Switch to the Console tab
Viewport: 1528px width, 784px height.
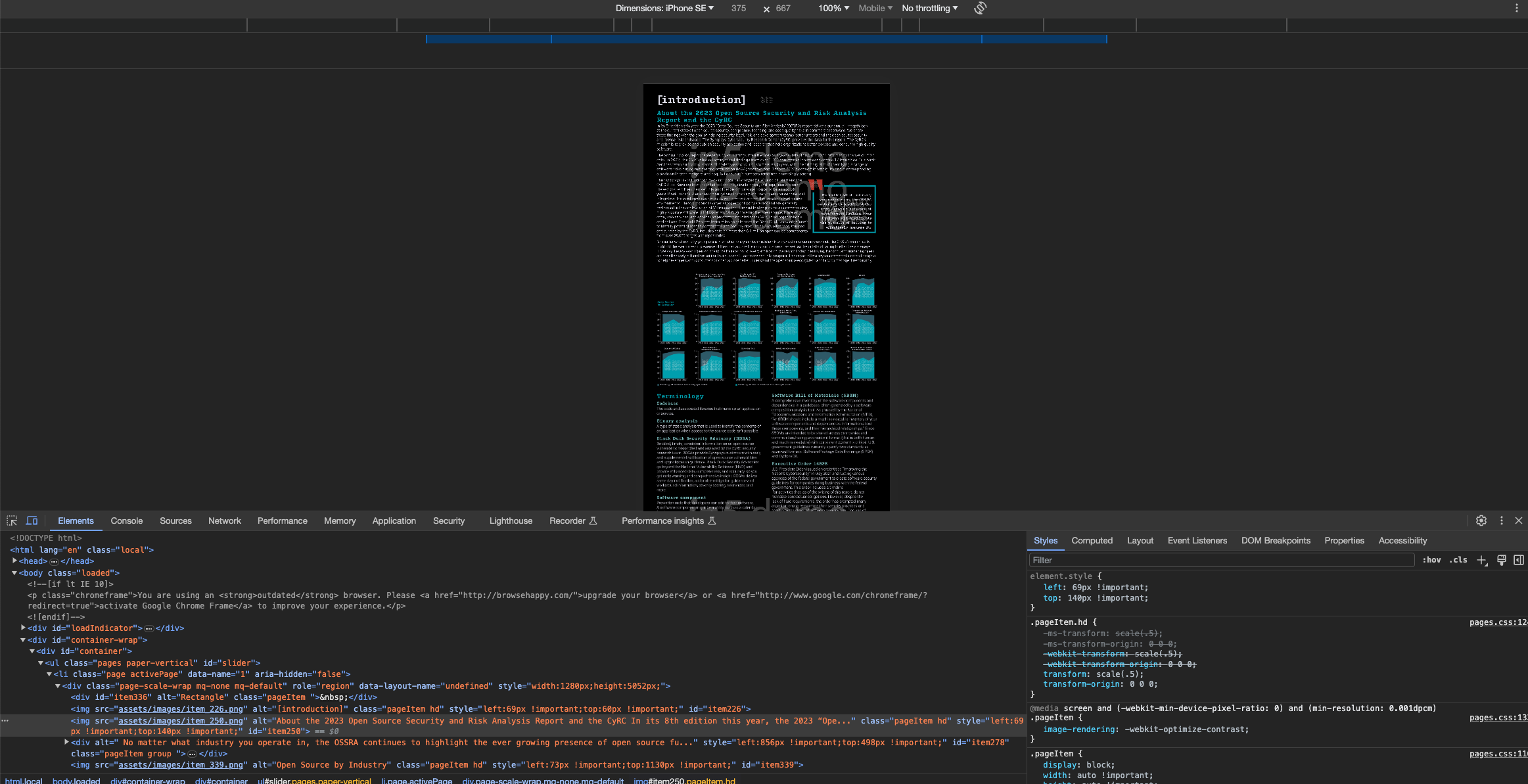tap(126, 520)
